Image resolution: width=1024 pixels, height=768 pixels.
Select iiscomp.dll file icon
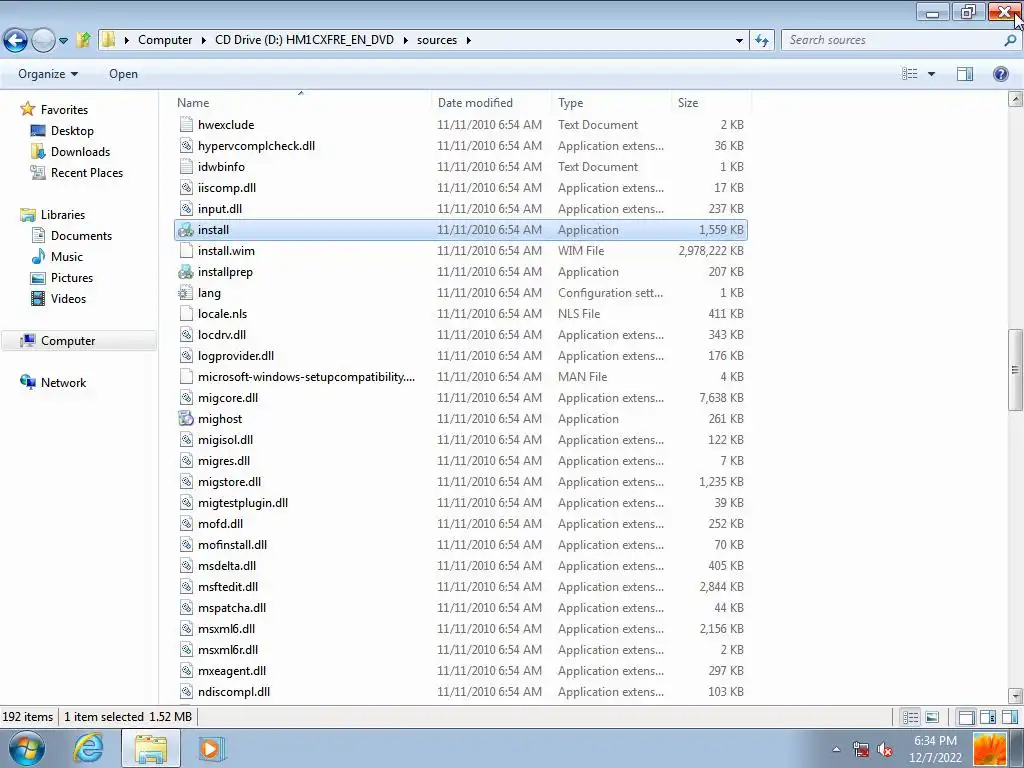[186, 187]
